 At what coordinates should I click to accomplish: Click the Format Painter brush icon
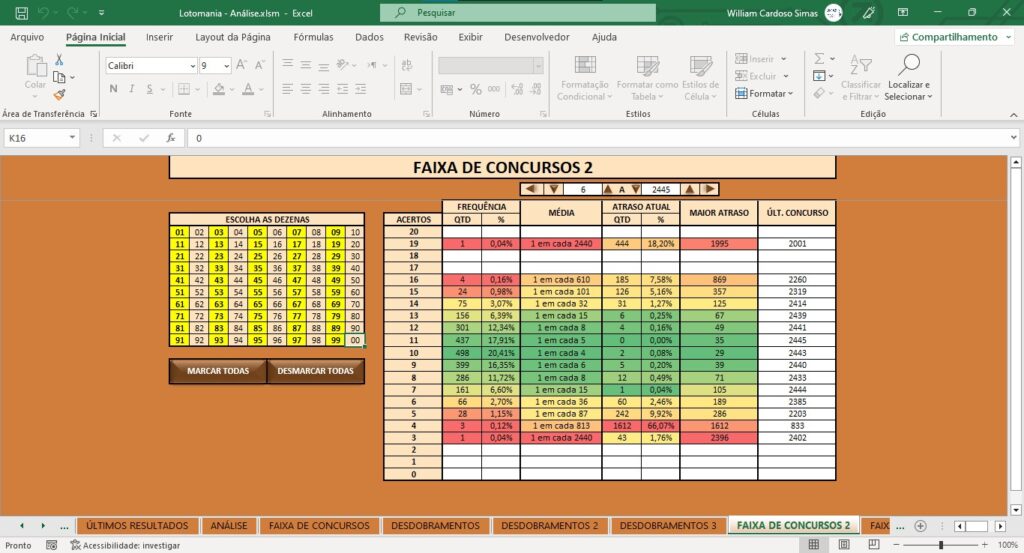coord(59,95)
